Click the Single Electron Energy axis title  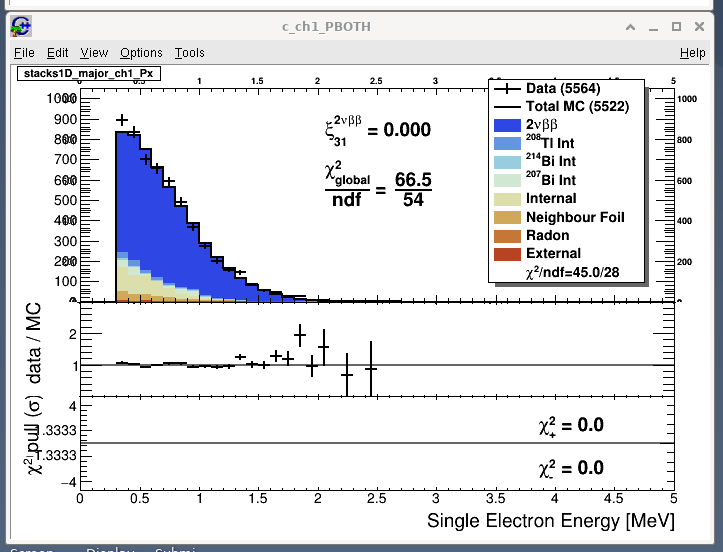550,521
